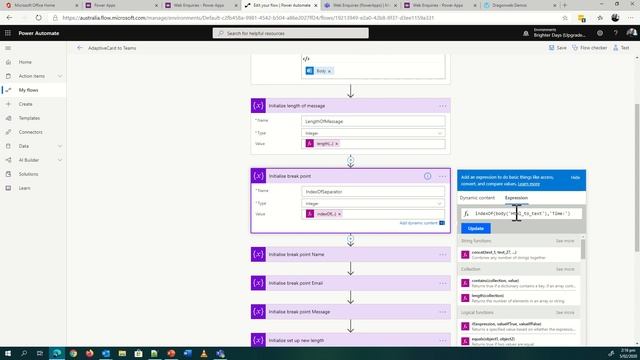Open menu for Initialise break point Message
The image size is (640, 360).
[x=442, y=312]
